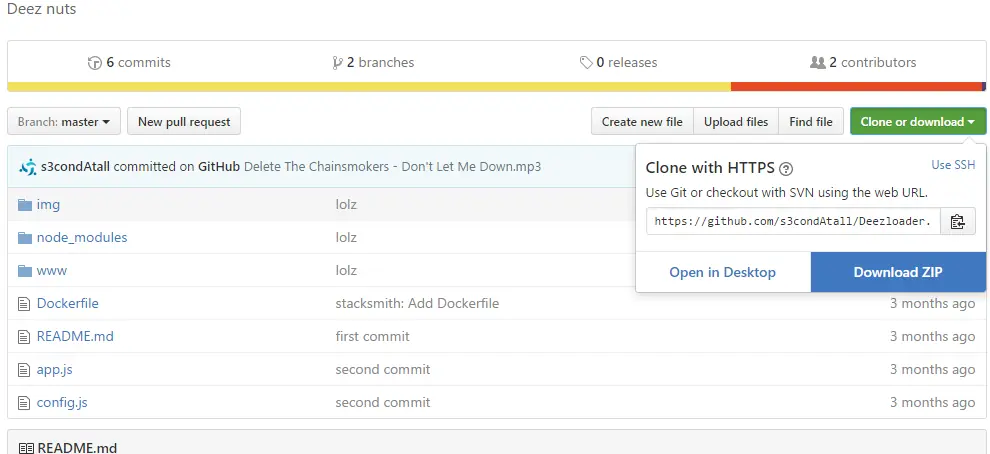Open the README.md file link
990x454 pixels.
click(x=75, y=337)
